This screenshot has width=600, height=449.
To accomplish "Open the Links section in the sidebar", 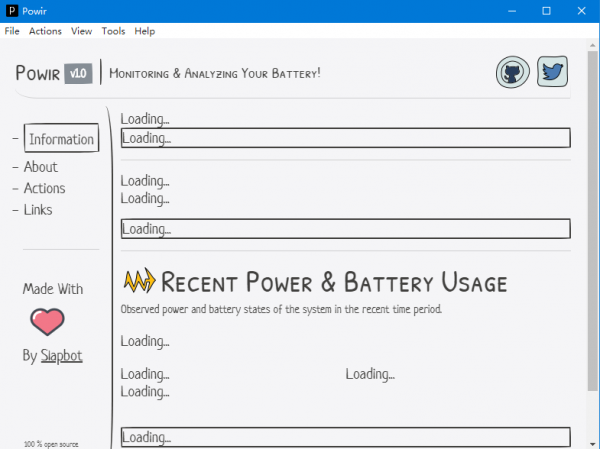I will point(38,210).
